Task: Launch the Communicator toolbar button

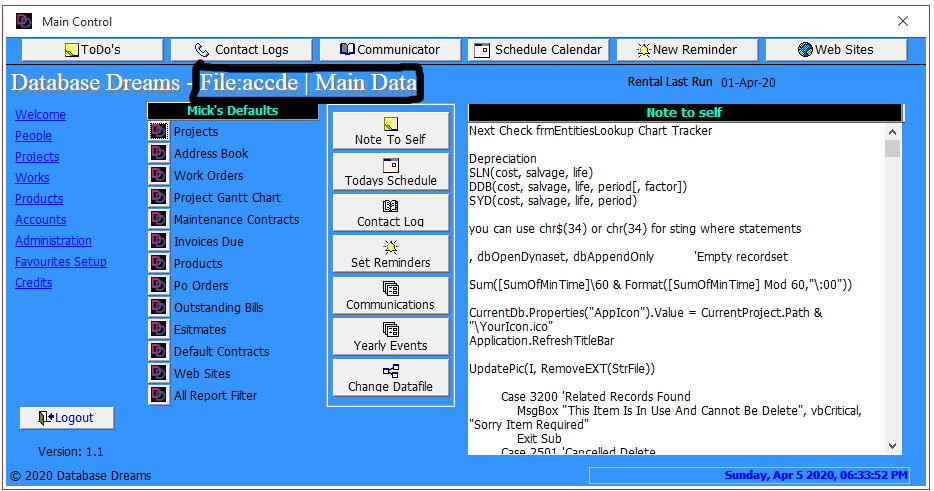Action: click(x=390, y=50)
